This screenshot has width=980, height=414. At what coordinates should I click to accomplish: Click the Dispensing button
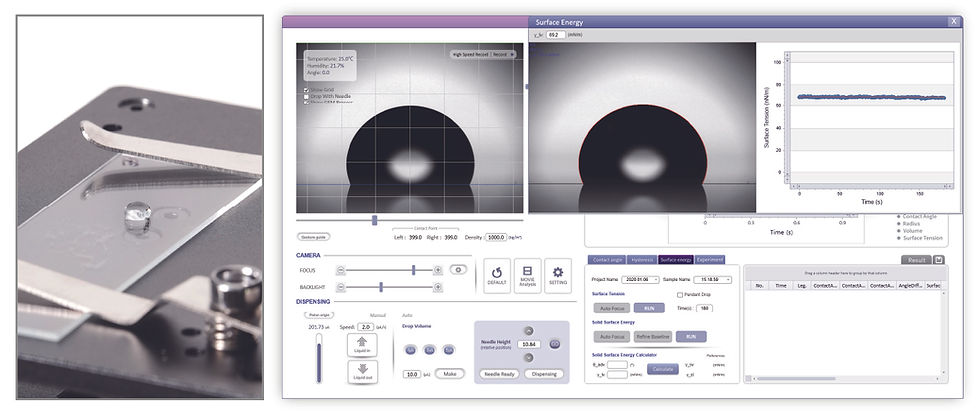click(544, 374)
